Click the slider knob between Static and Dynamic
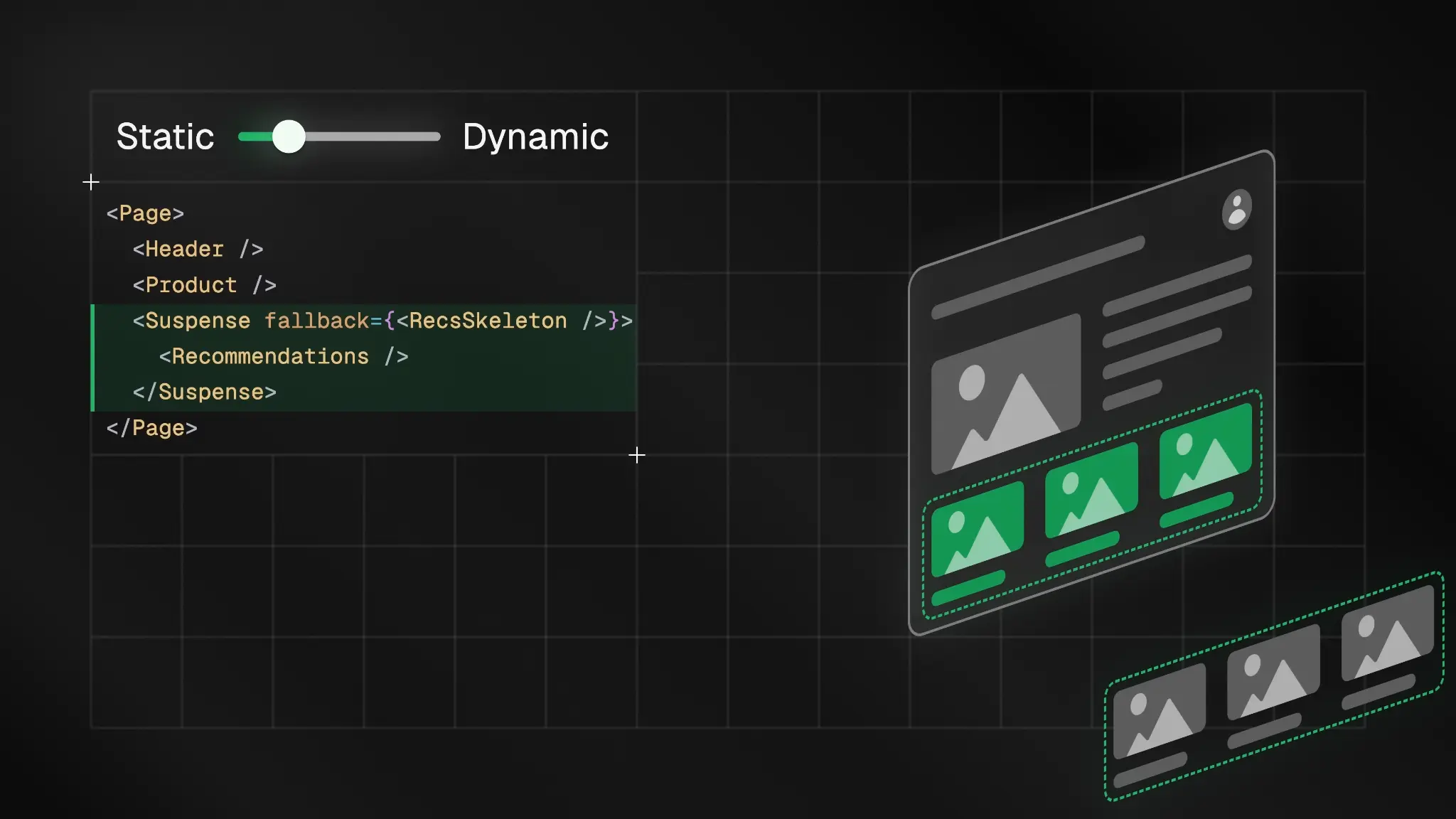Screen dimensions: 1456x819 point(289,136)
